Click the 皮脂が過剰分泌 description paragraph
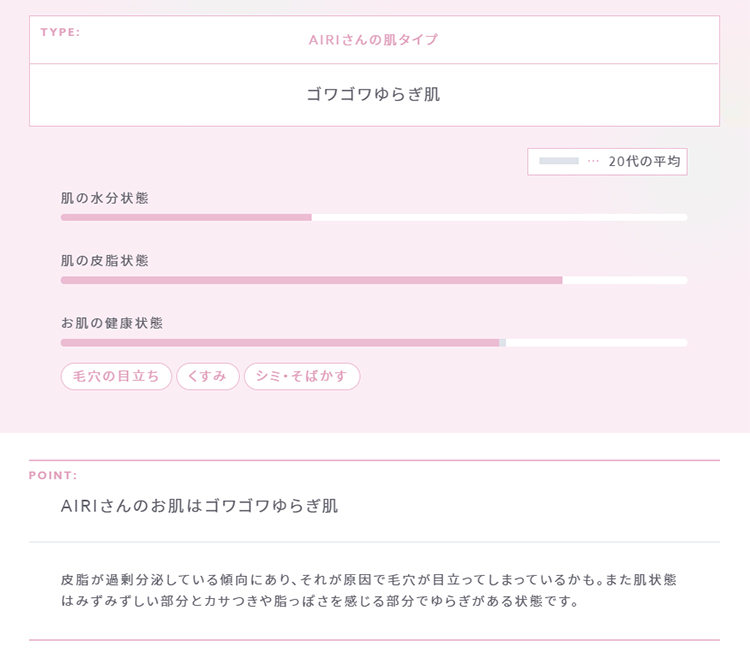The height and width of the screenshot is (664, 750). pos(368,590)
